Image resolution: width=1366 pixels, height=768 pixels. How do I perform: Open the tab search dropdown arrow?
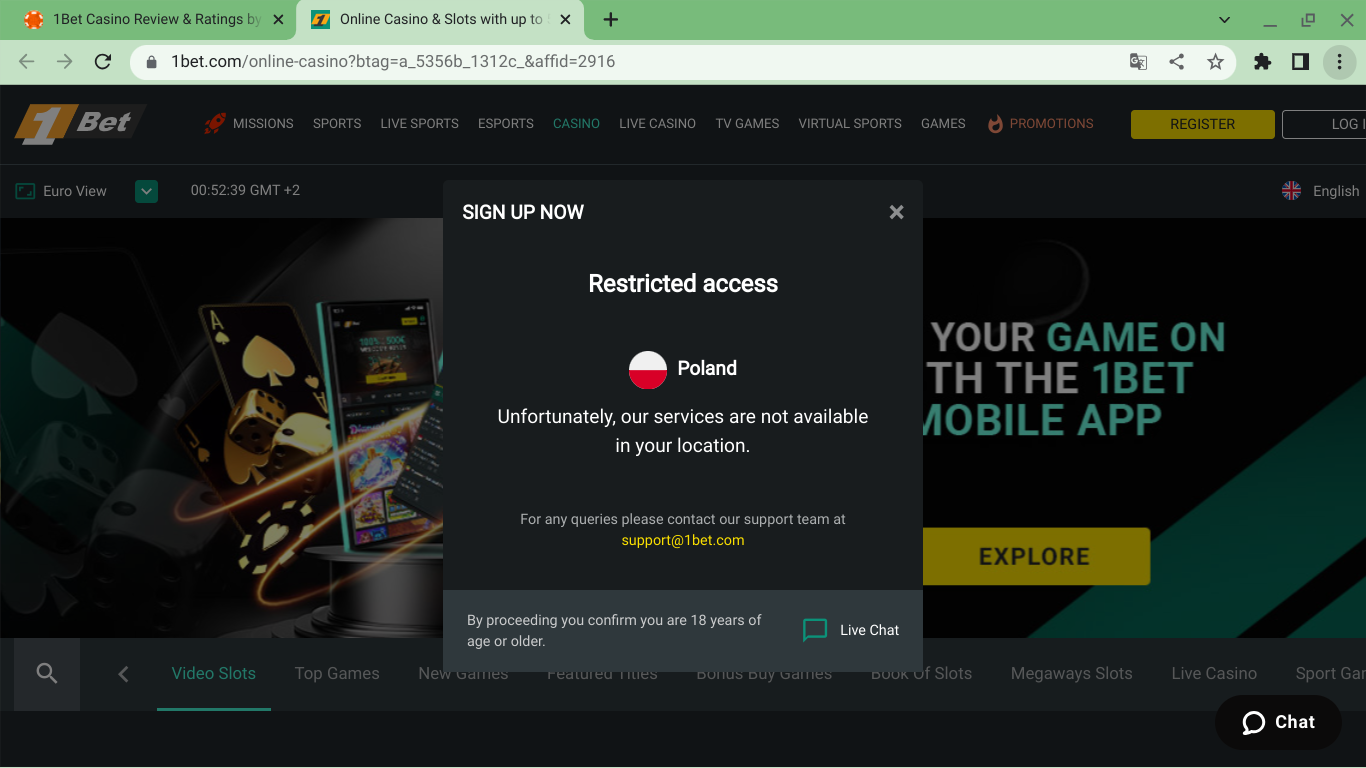click(1225, 20)
